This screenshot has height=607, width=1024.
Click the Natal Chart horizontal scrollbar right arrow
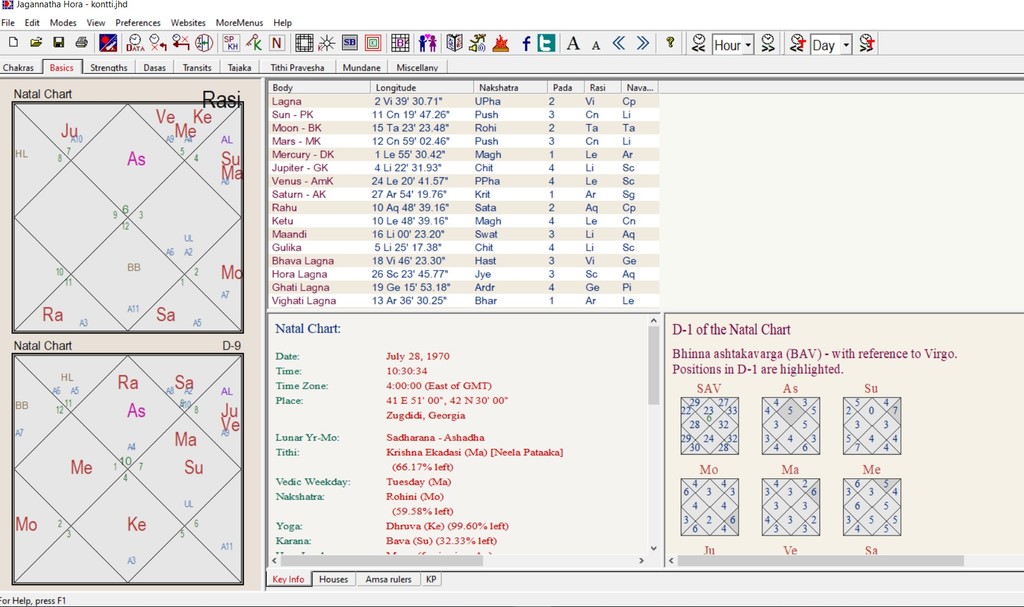(641, 561)
